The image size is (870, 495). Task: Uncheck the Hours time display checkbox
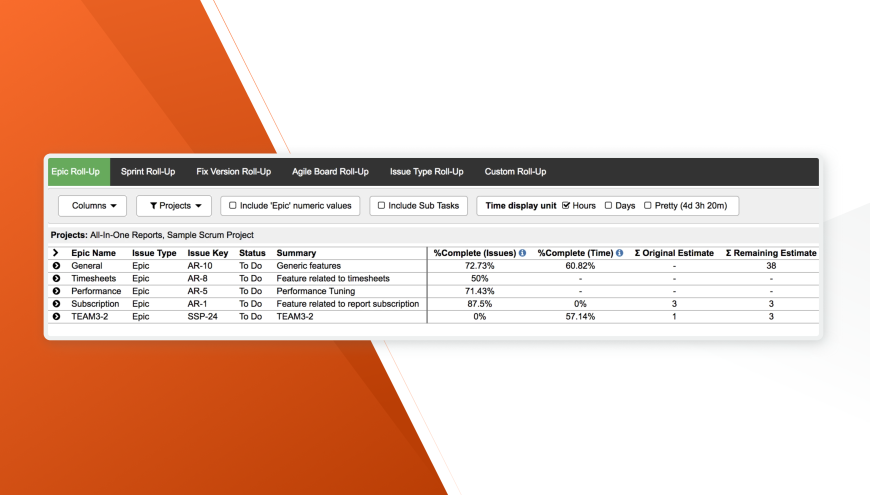566,205
